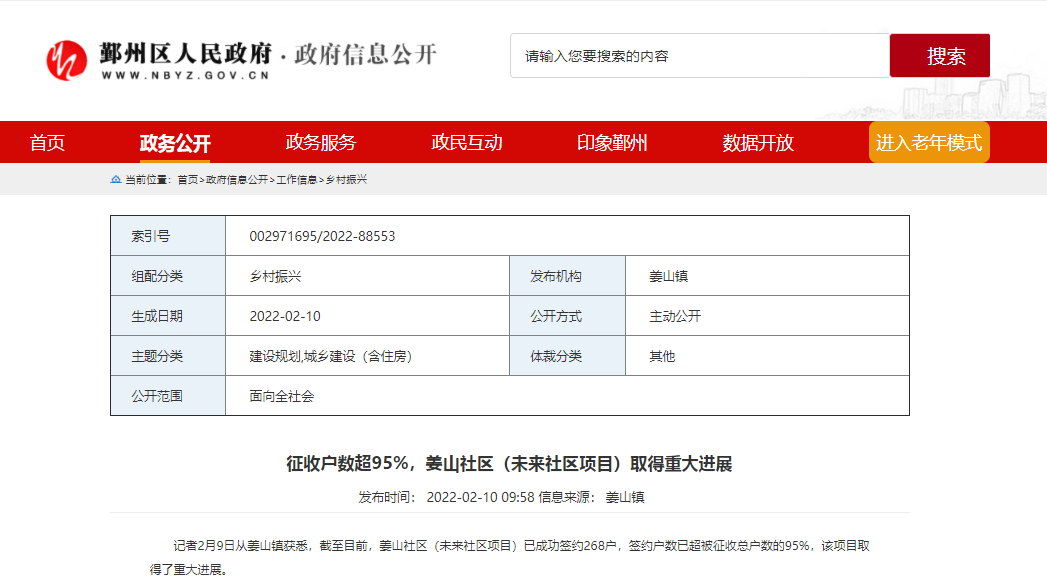Screen dimensions: 1047x583
Task: Open the 政务服务 menu item
Action: click(x=321, y=143)
